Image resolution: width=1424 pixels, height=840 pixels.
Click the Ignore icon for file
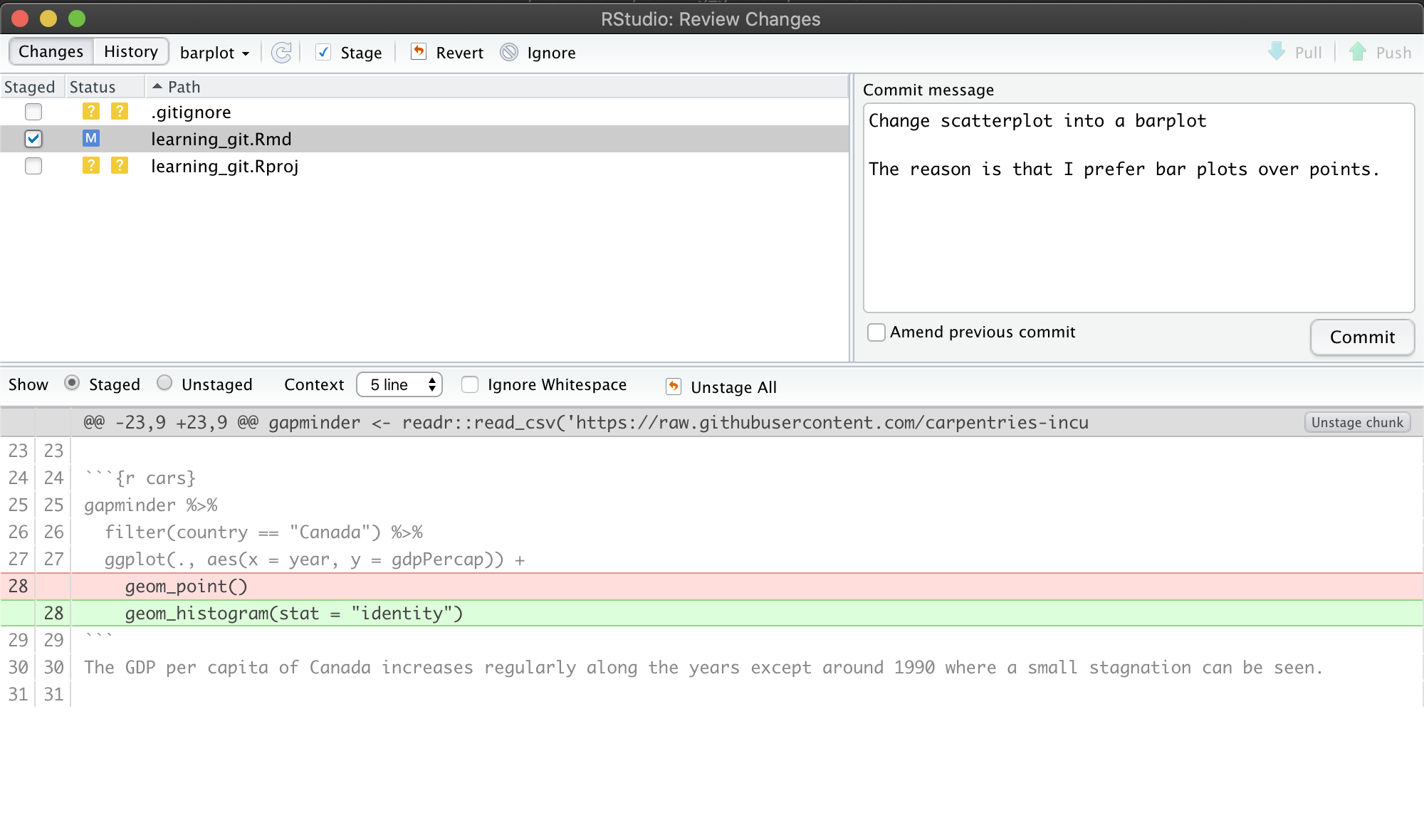(509, 52)
